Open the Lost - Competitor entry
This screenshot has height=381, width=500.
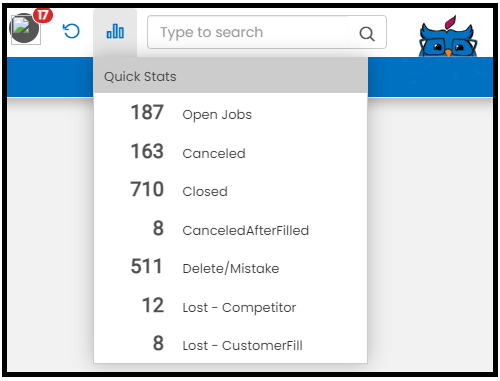230,306
